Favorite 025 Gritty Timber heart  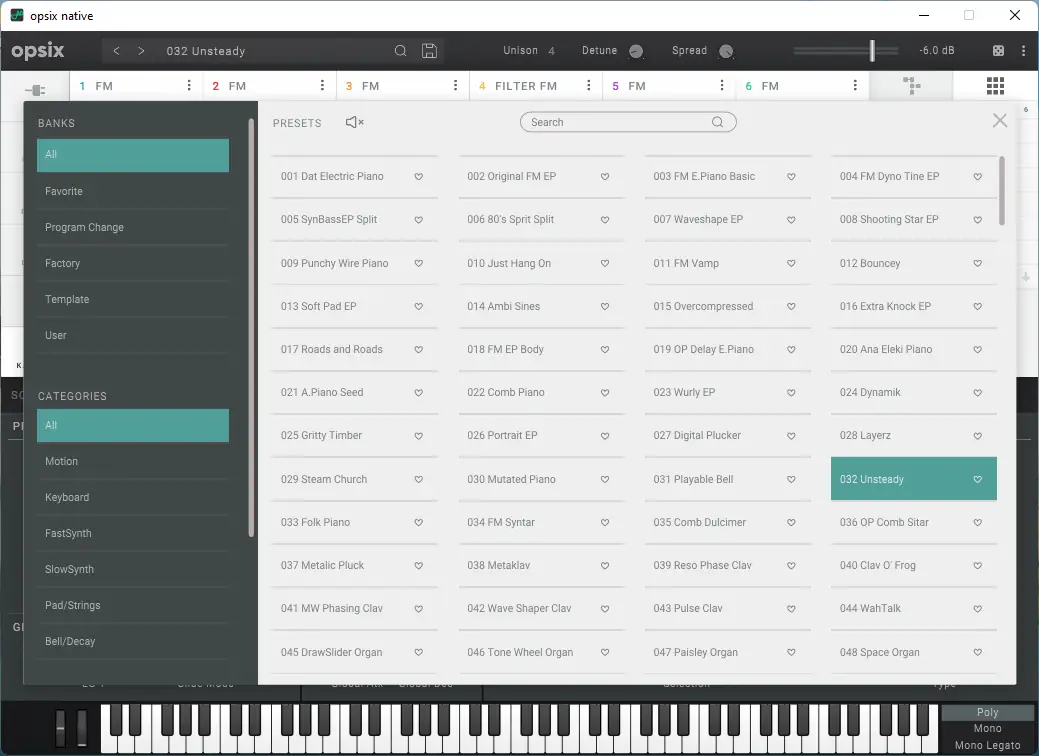pos(419,436)
